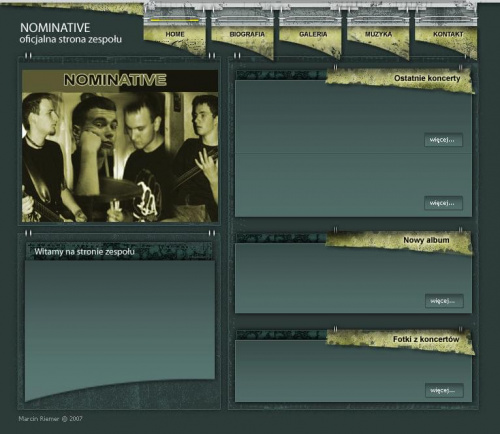Click the NOMINATIVE text on the photo
This screenshot has height=434, width=500.
coord(115,80)
